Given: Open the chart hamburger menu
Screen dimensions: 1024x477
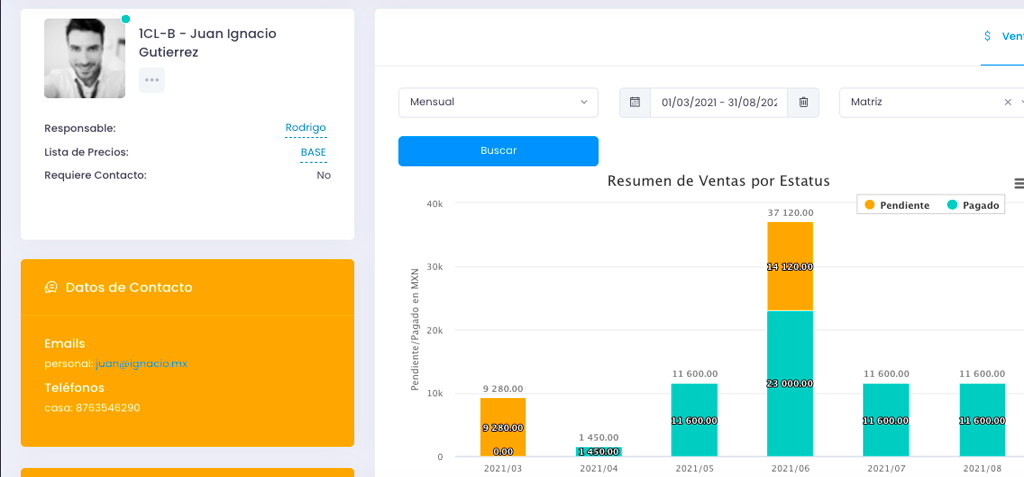Looking at the screenshot, I should 1019,183.
